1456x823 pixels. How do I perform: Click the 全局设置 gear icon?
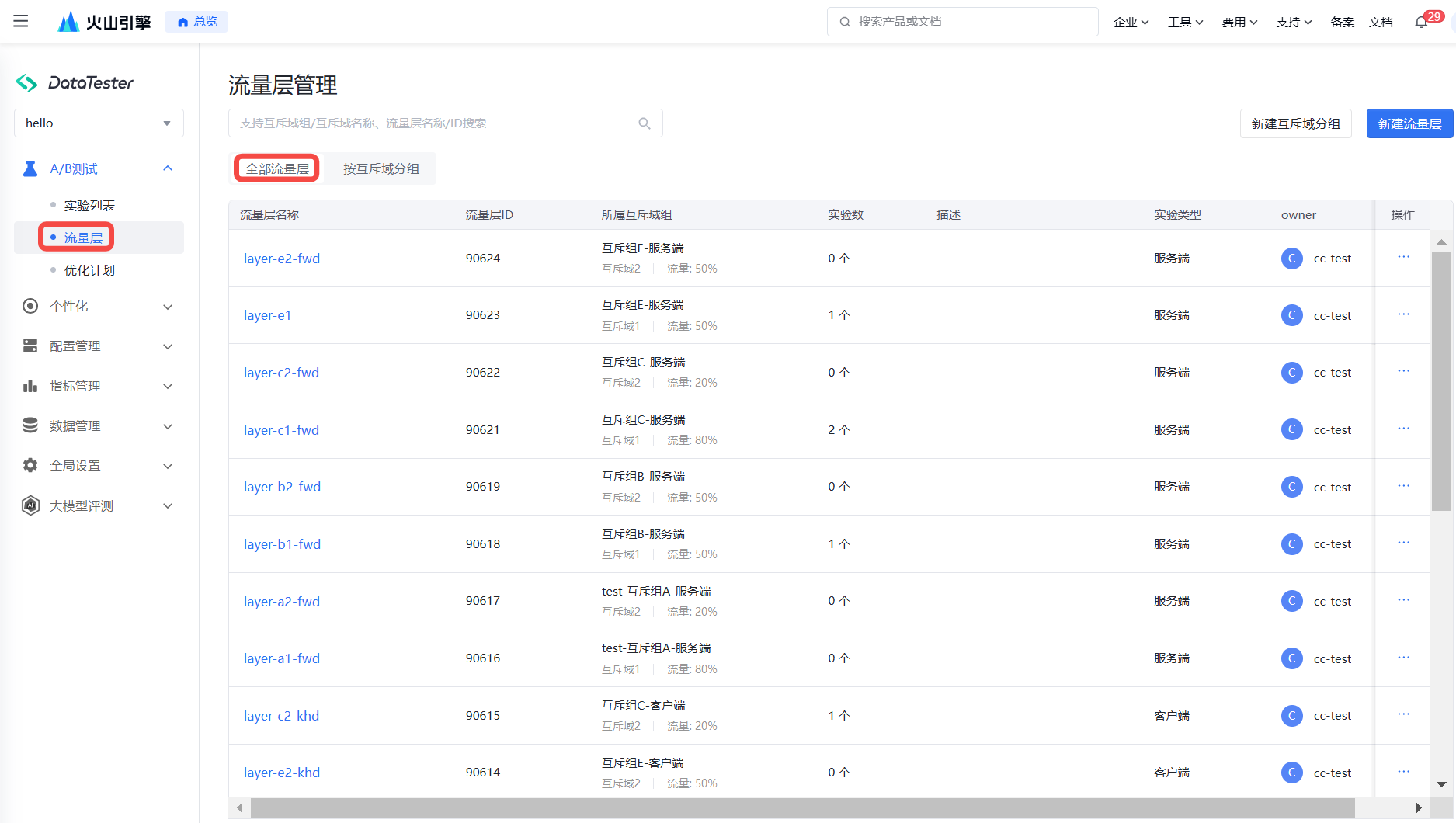pyautogui.click(x=30, y=465)
